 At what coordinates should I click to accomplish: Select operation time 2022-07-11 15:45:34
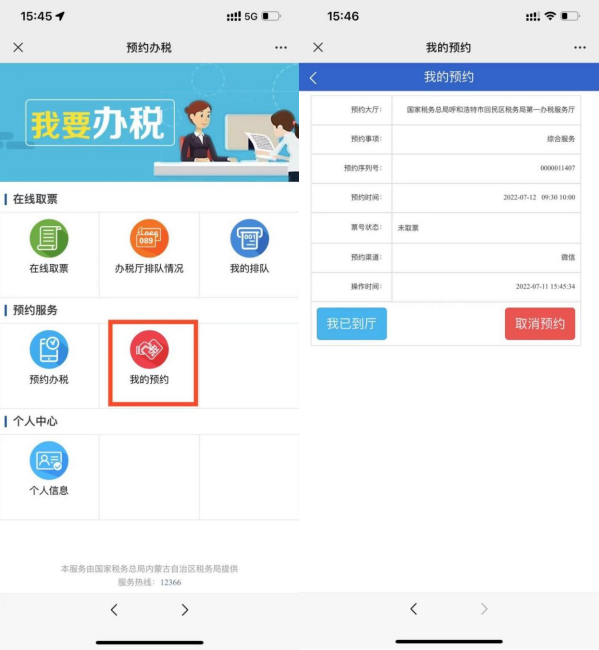pos(546,286)
